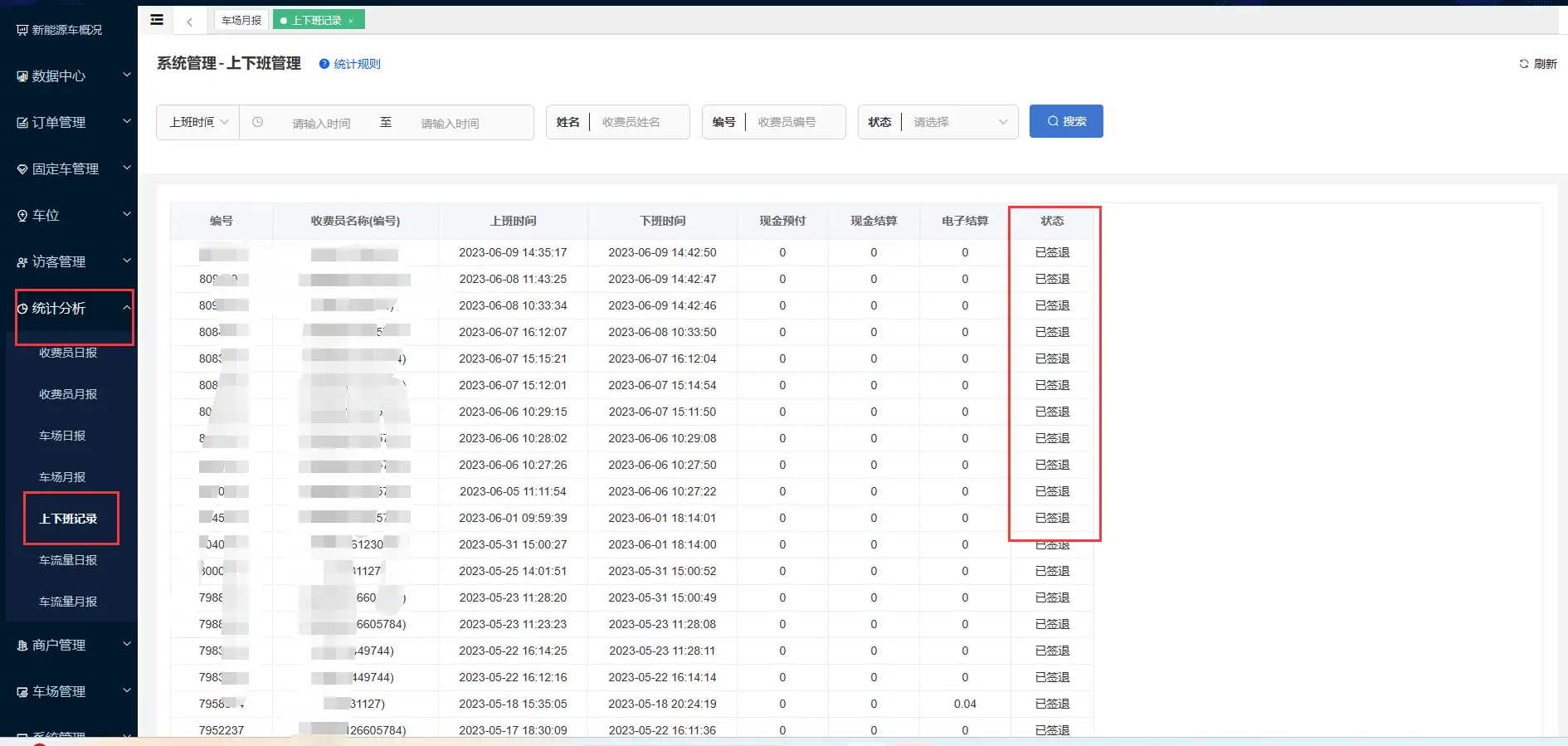Screen dimensions: 1568x746
Task: Open 车流量月报 from the sidebar
Action: (x=68, y=602)
